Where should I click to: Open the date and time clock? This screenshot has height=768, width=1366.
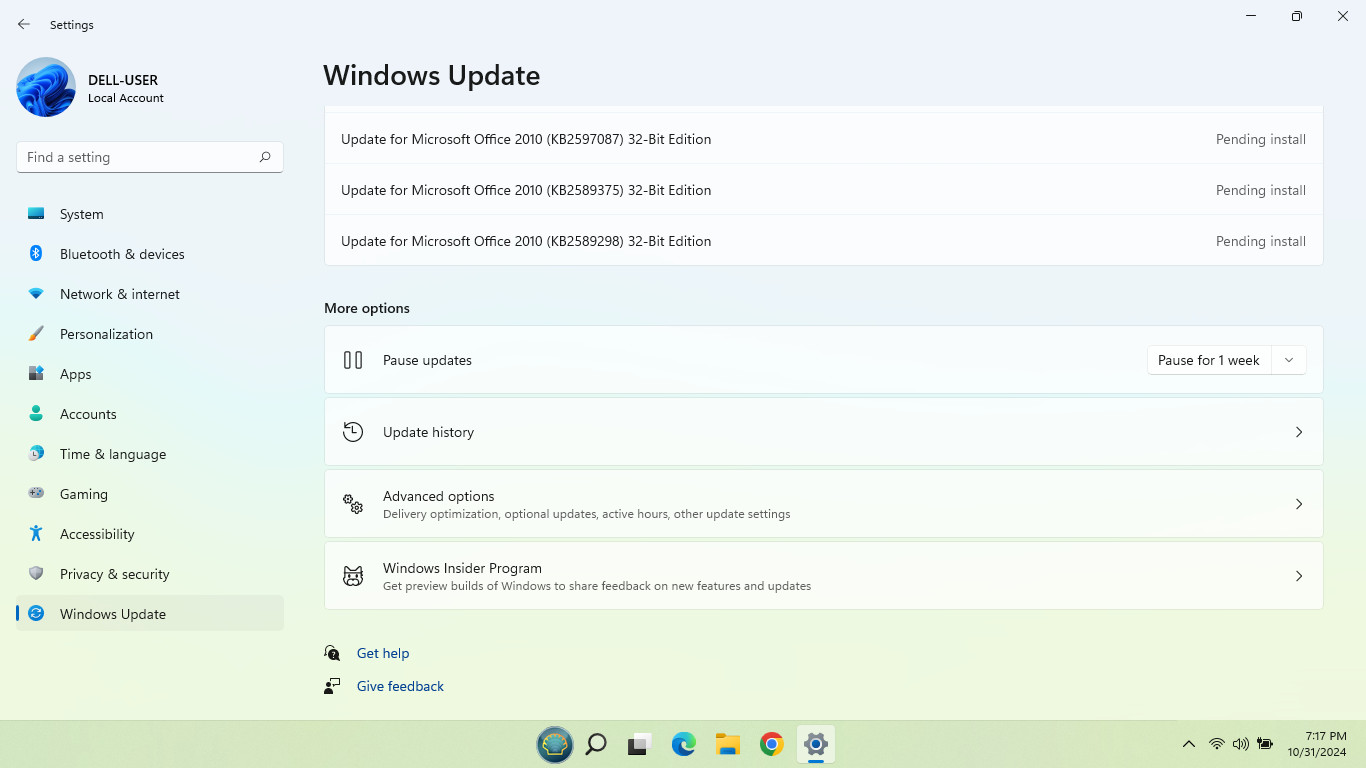pos(1317,744)
